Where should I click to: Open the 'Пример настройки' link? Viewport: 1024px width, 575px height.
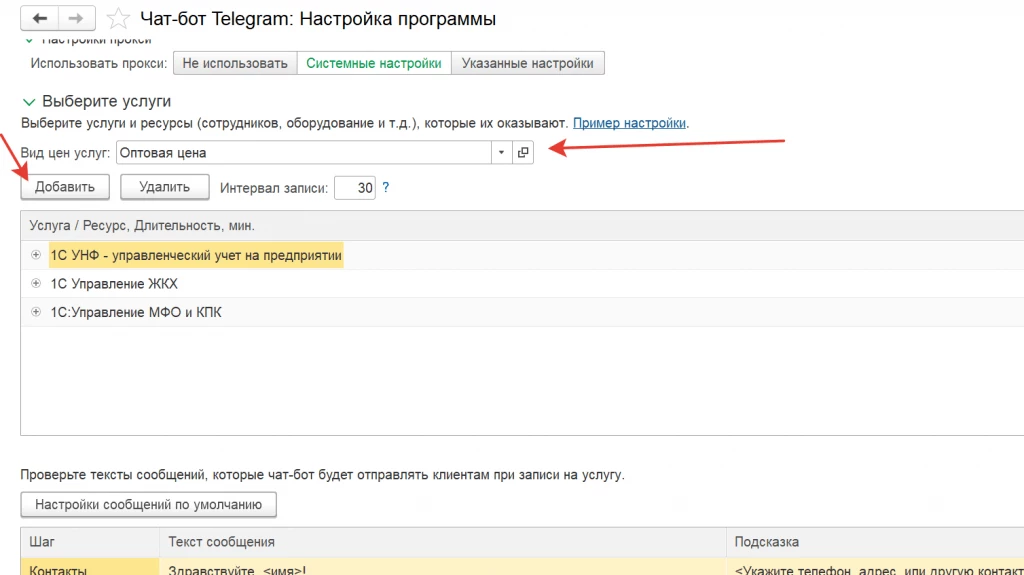click(x=630, y=123)
